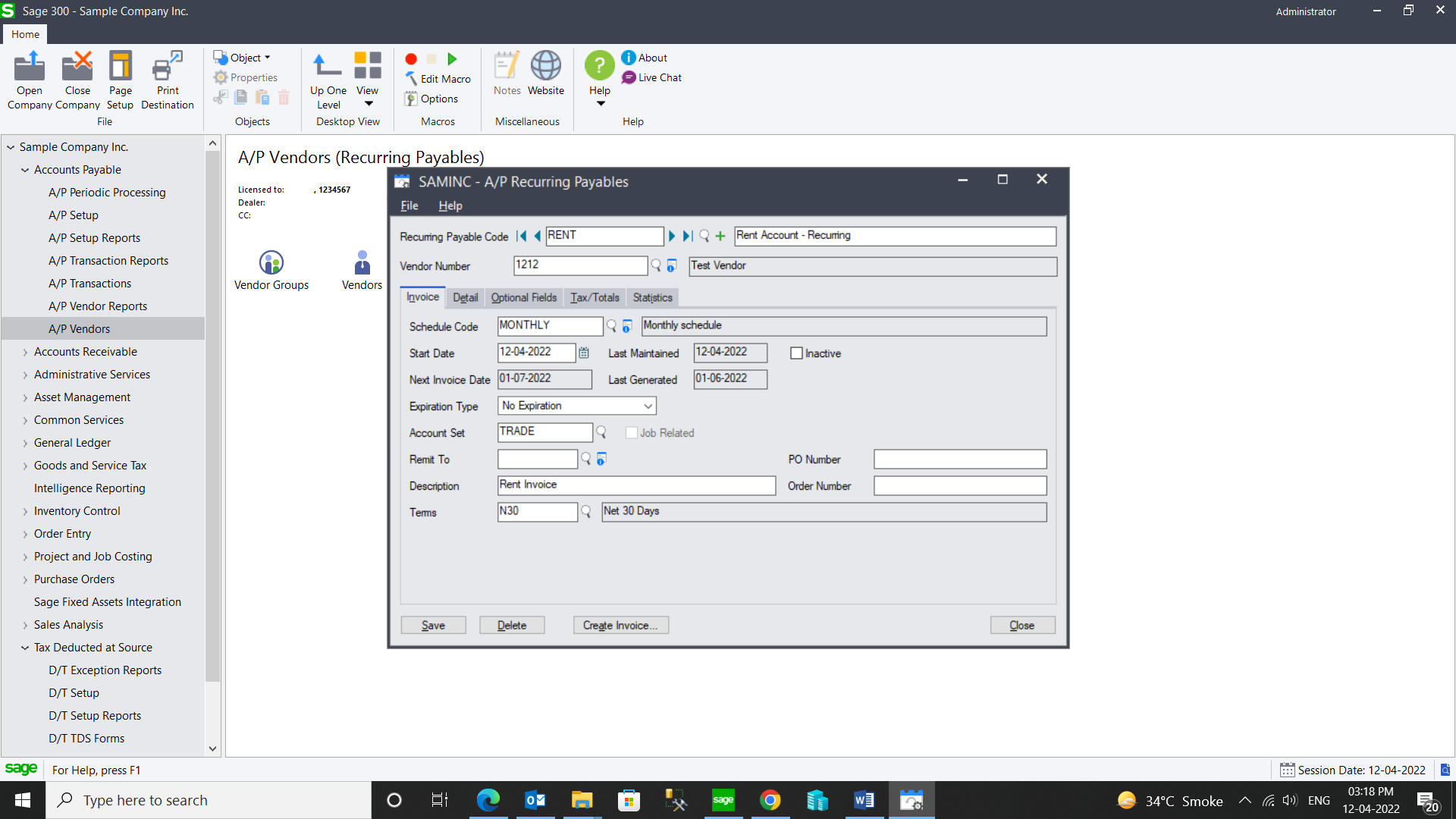
Task: Toggle the Job Related checkbox
Action: coord(631,432)
